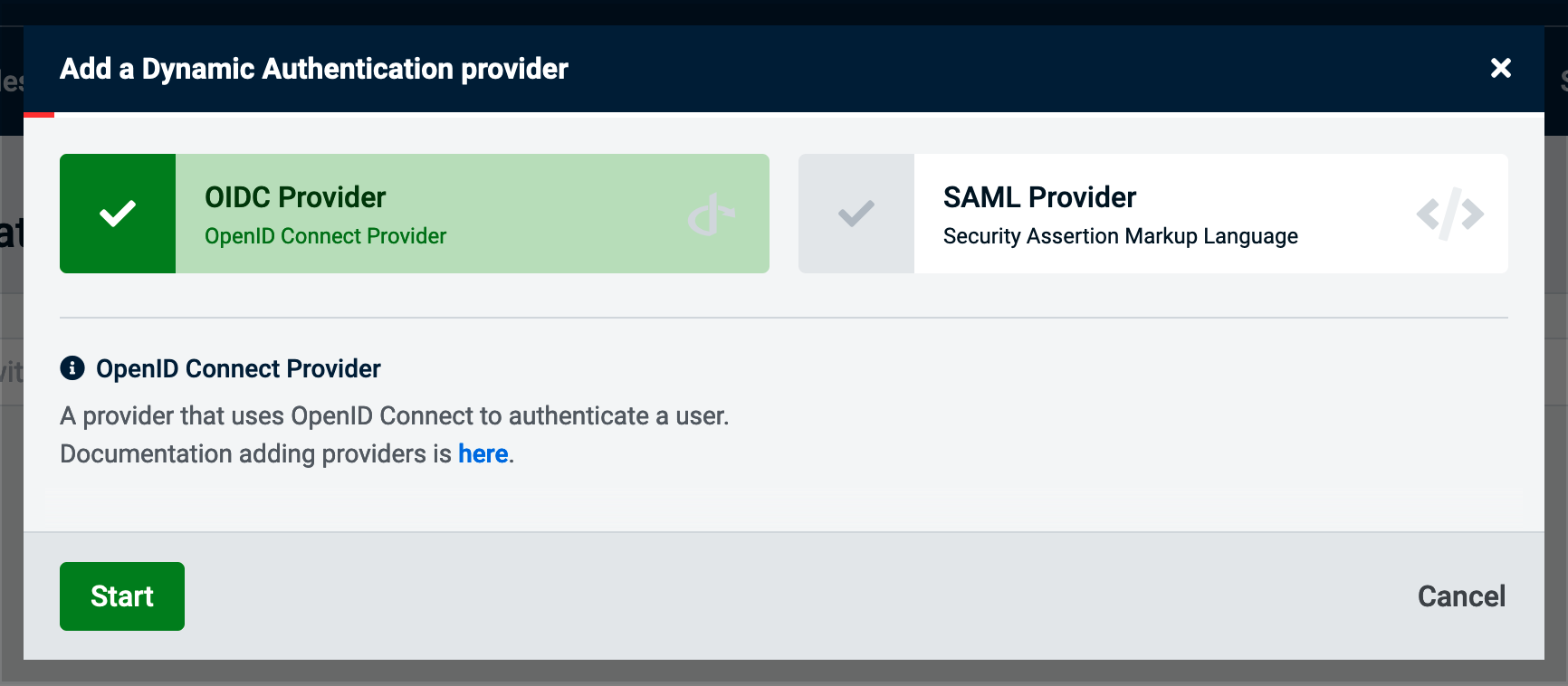Click 'Security Assertion Markup Language' subtitle
The height and width of the screenshot is (686, 1568).
tap(1120, 236)
